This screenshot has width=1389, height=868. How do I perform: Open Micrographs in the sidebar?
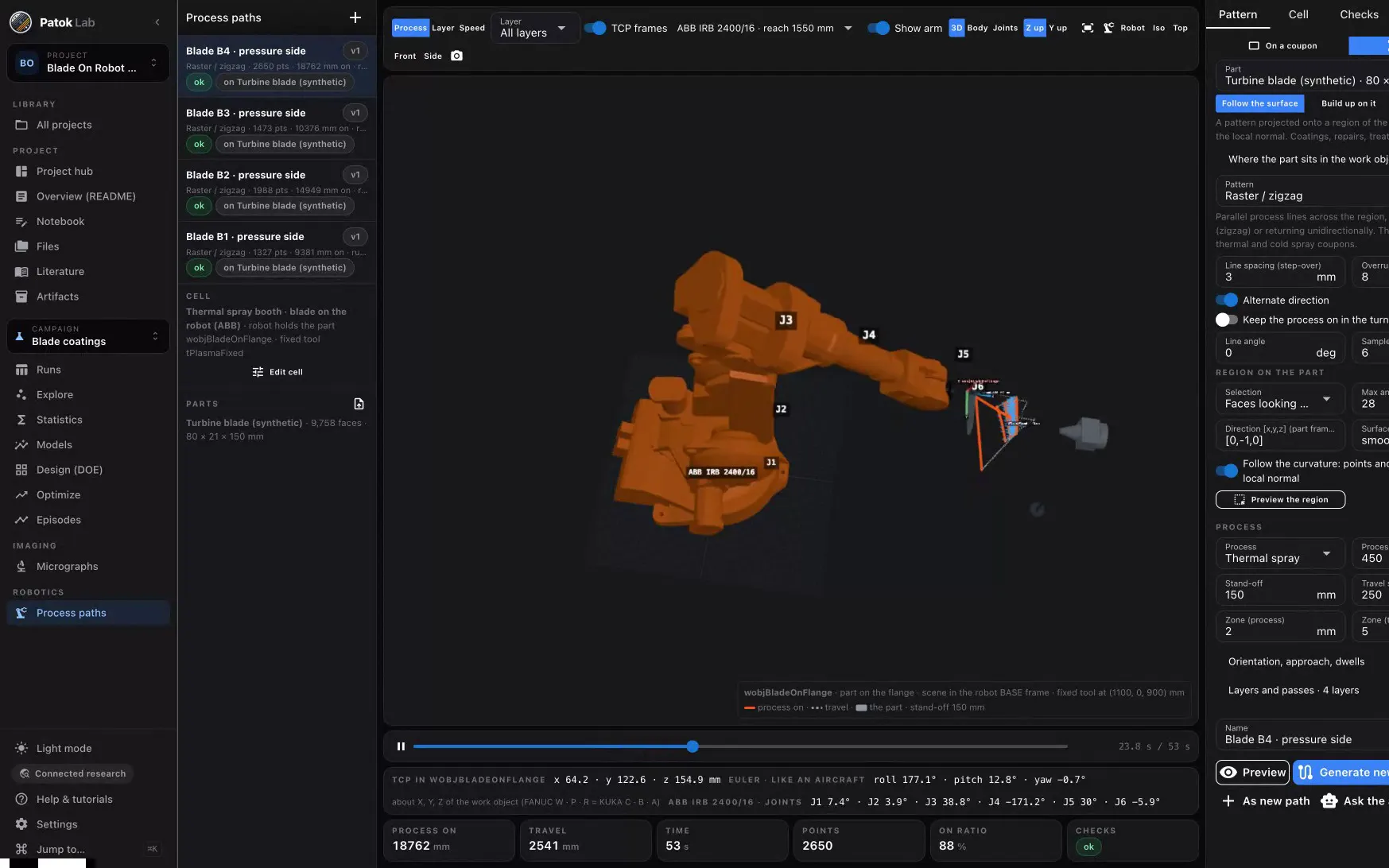[x=87, y=567]
